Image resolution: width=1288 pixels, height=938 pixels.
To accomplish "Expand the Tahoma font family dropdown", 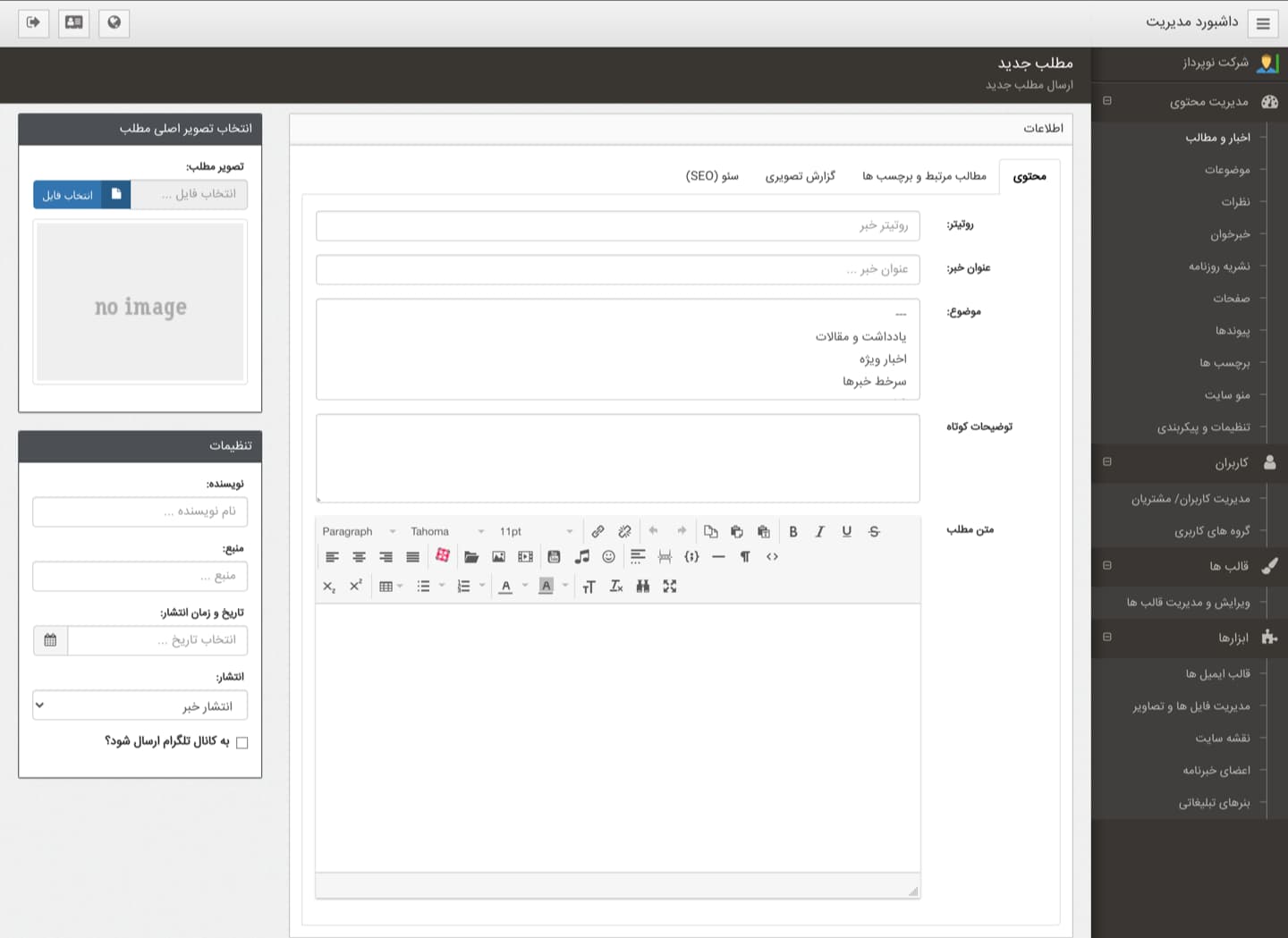I will pyautogui.click(x=446, y=531).
